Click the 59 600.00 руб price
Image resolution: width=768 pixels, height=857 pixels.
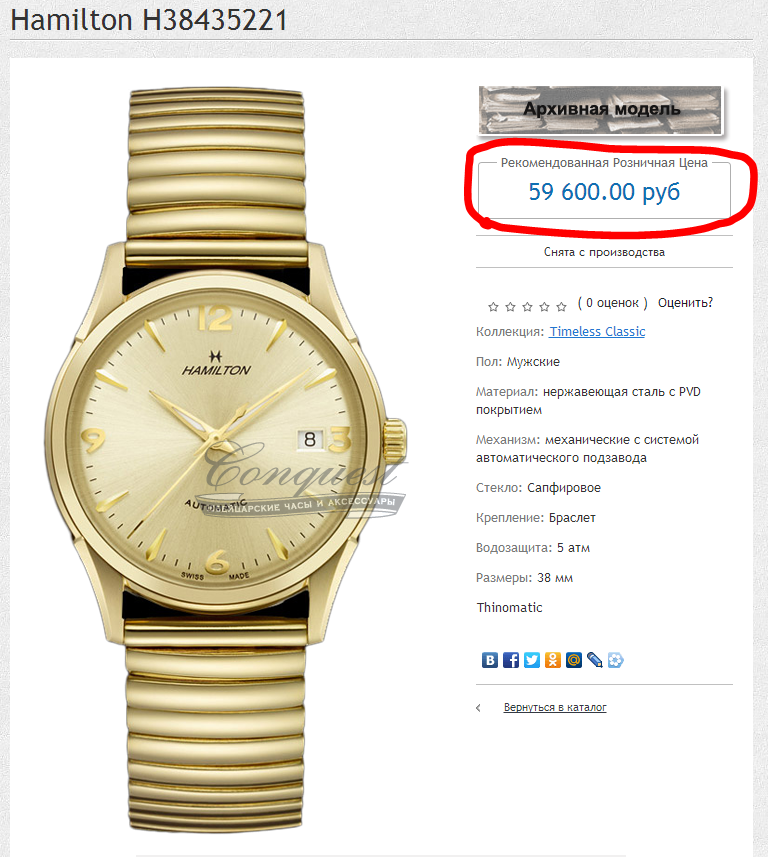(604, 192)
